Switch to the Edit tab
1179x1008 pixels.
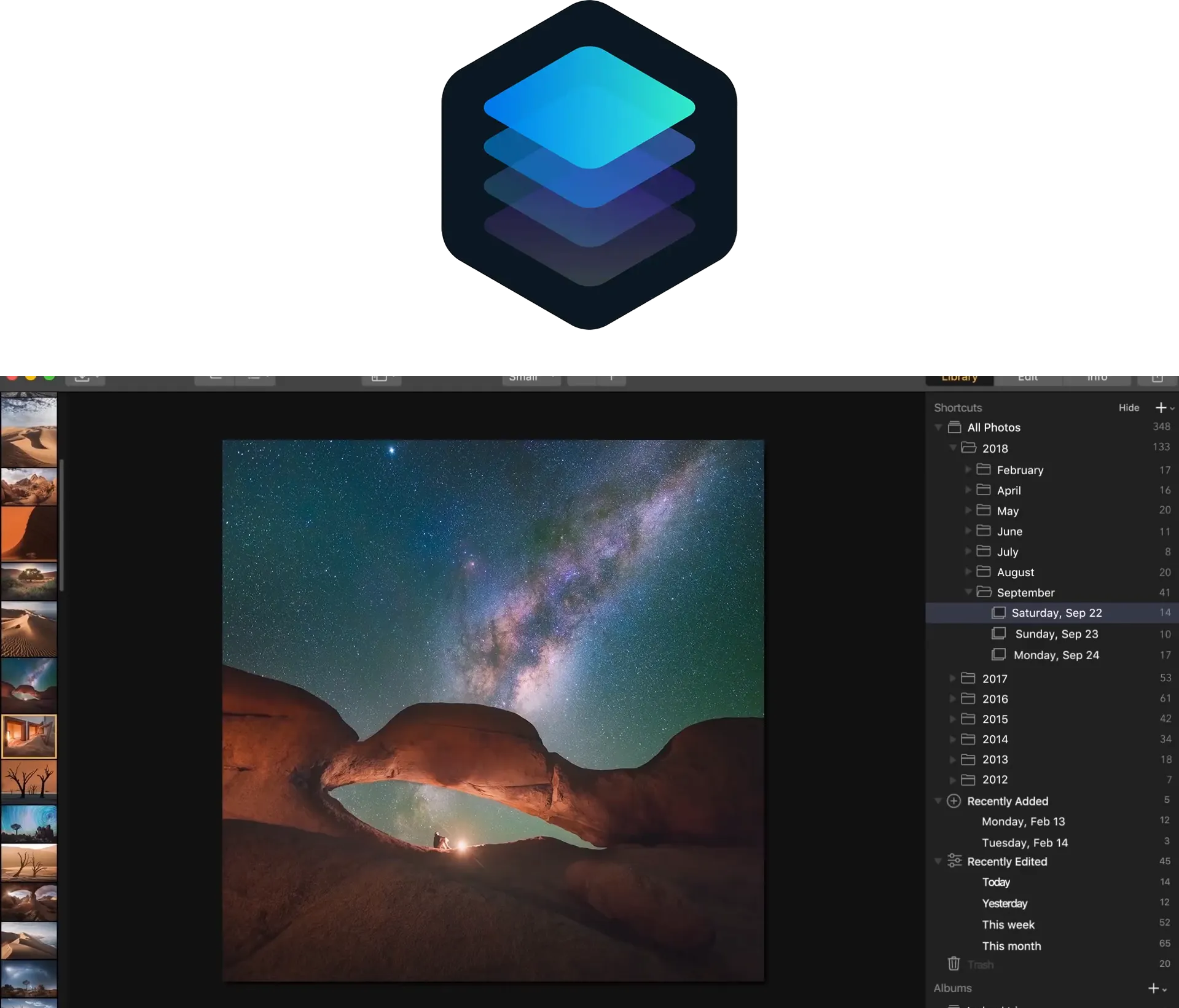(1028, 380)
